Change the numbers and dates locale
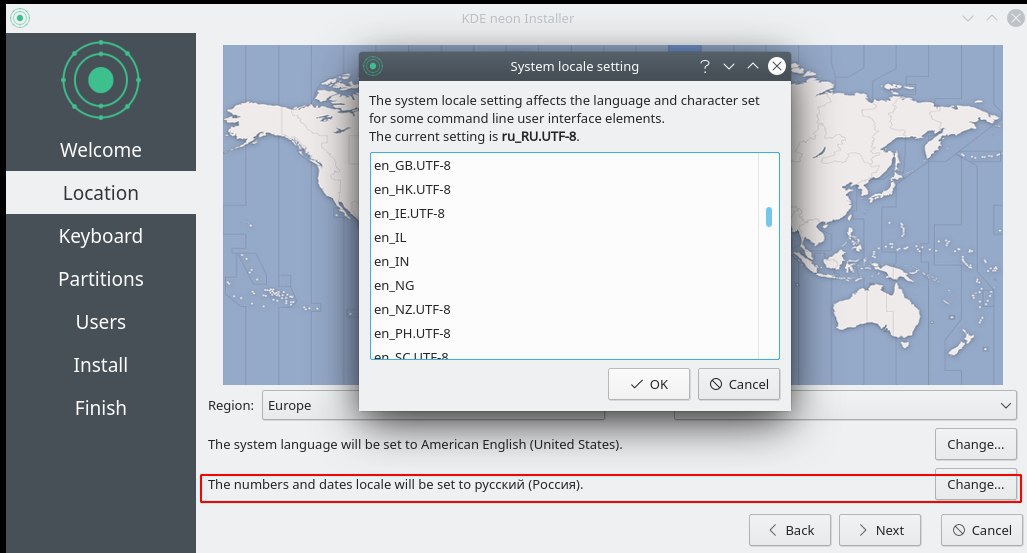Image resolution: width=1027 pixels, height=553 pixels. pos(975,485)
